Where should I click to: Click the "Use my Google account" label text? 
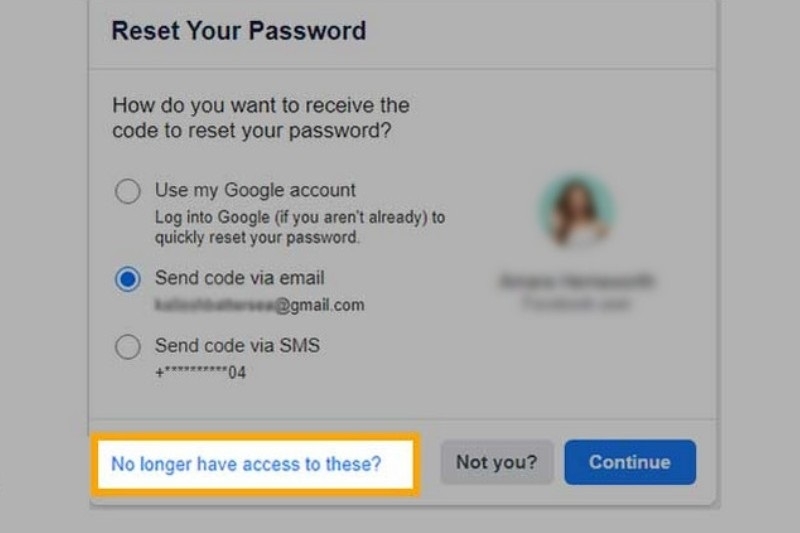(x=255, y=190)
